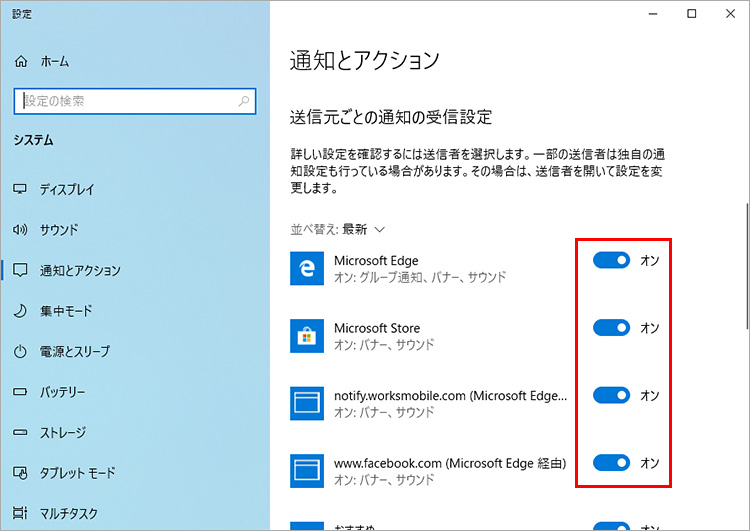Open Microsoft Edge notification details

click(x=420, y=268)
